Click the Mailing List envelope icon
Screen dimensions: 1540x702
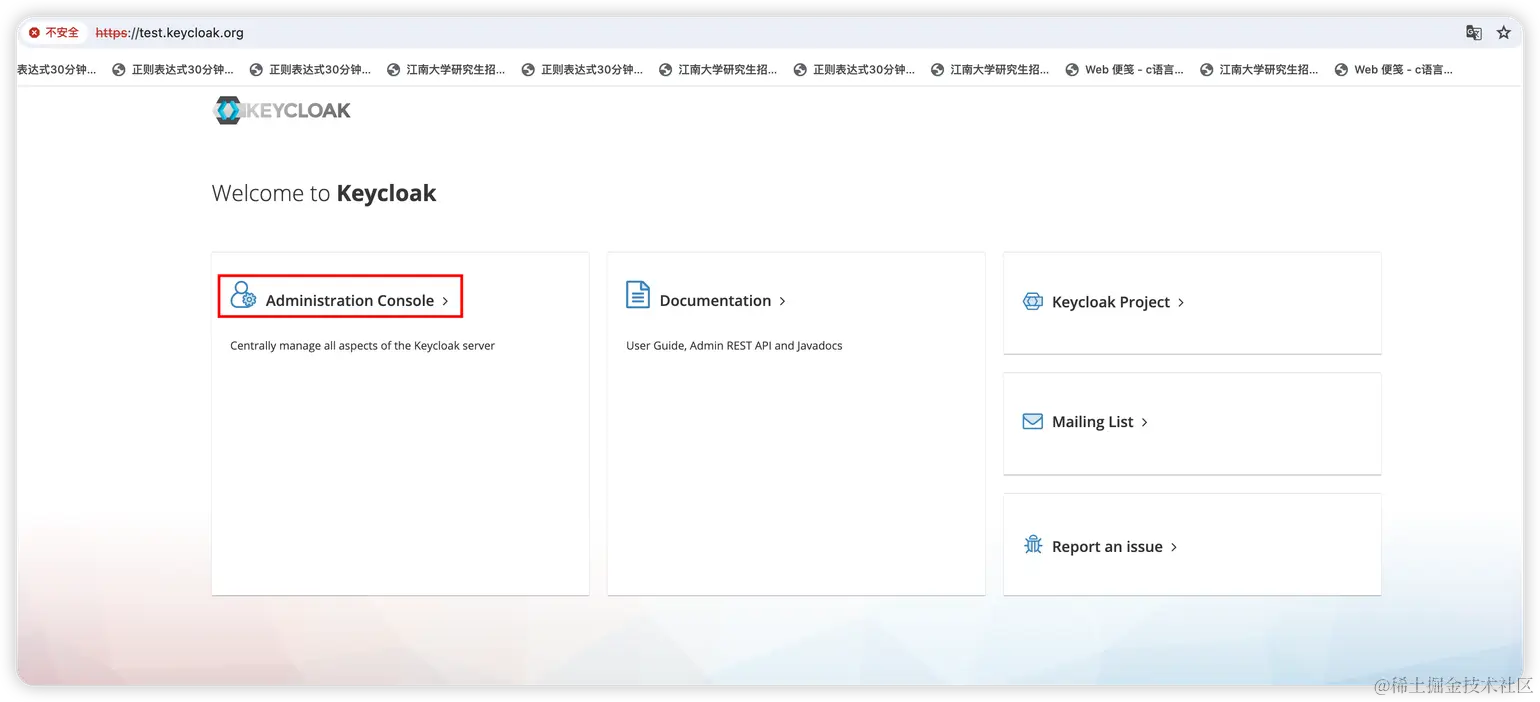(1033, 422)
